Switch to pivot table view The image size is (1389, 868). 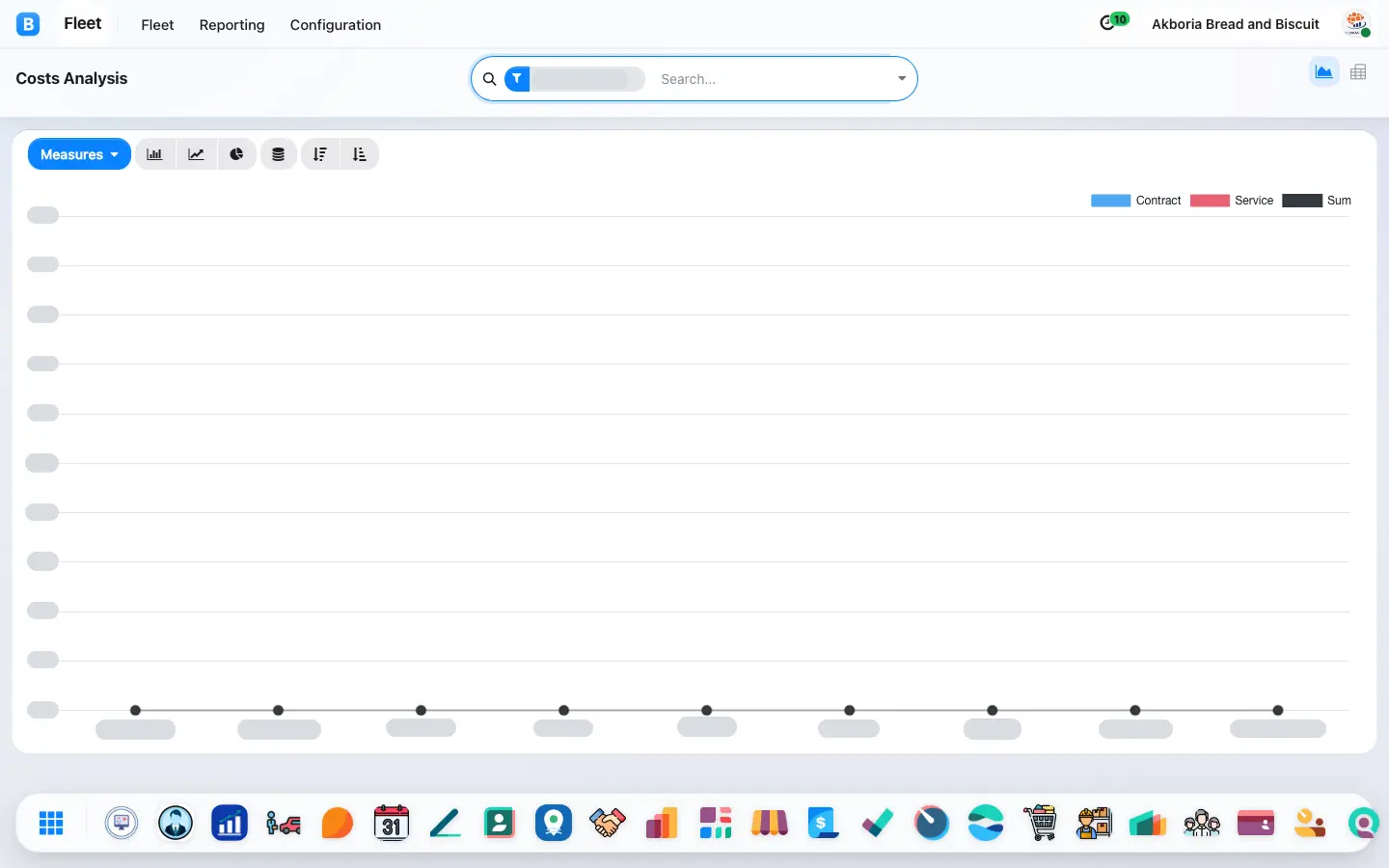pos(1358,72)
